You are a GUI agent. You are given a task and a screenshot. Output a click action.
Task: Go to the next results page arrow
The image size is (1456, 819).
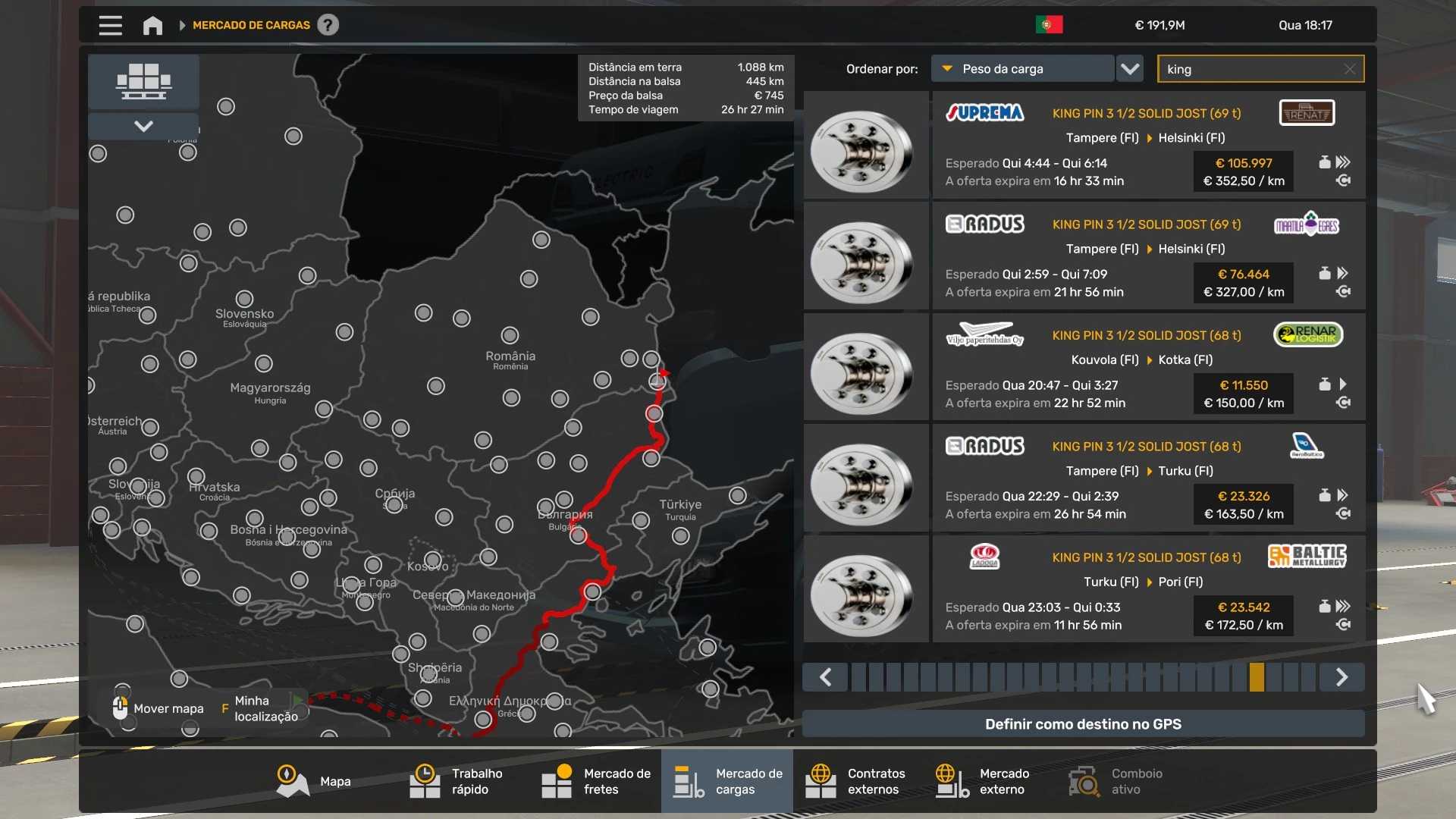[x=1341, y=677]
